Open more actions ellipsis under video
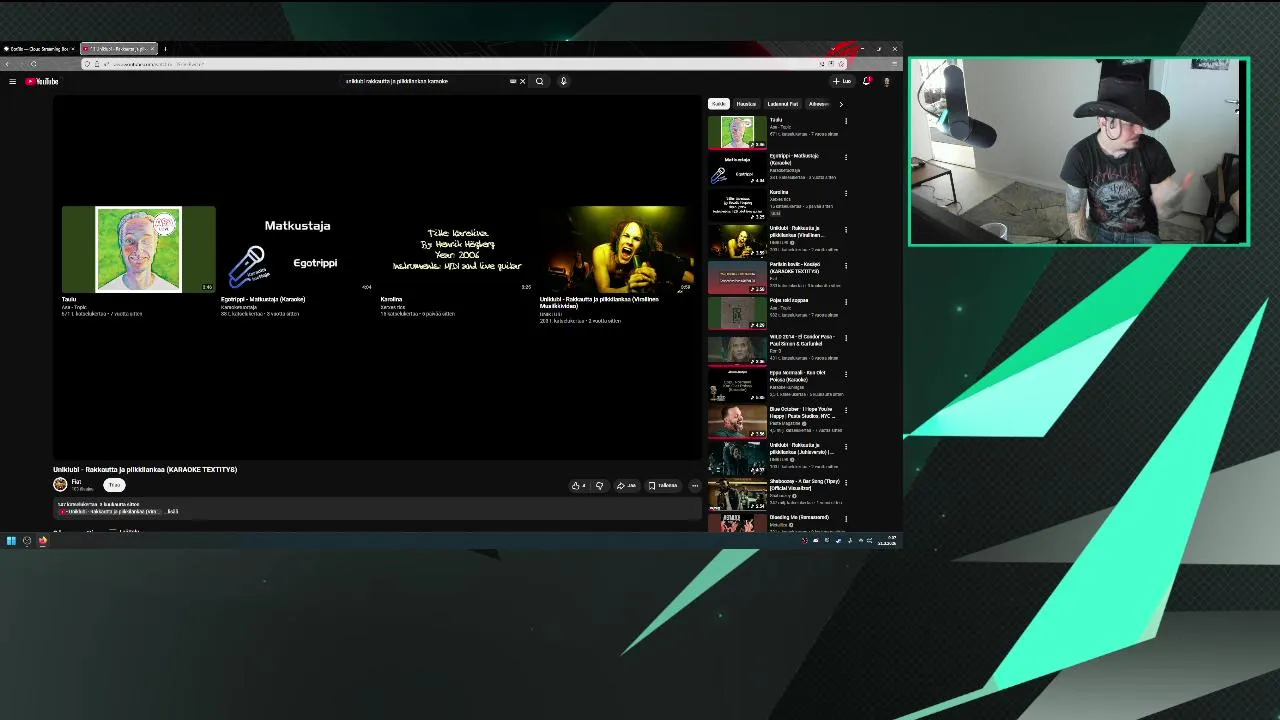This screenshot has width=1280, height=720. (695, 485)
